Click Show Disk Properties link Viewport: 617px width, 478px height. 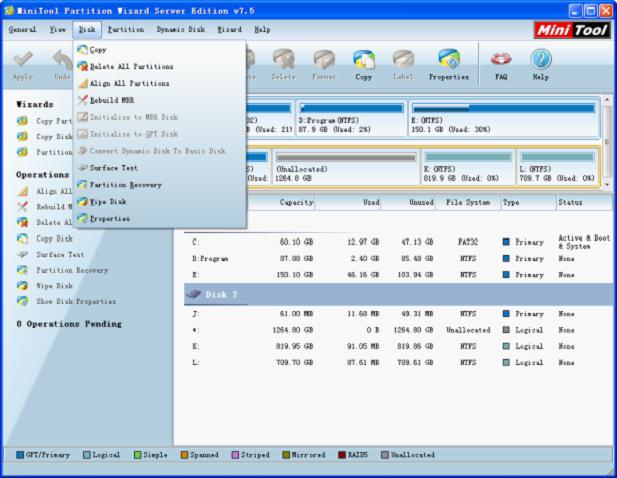(x=76, y=301)
